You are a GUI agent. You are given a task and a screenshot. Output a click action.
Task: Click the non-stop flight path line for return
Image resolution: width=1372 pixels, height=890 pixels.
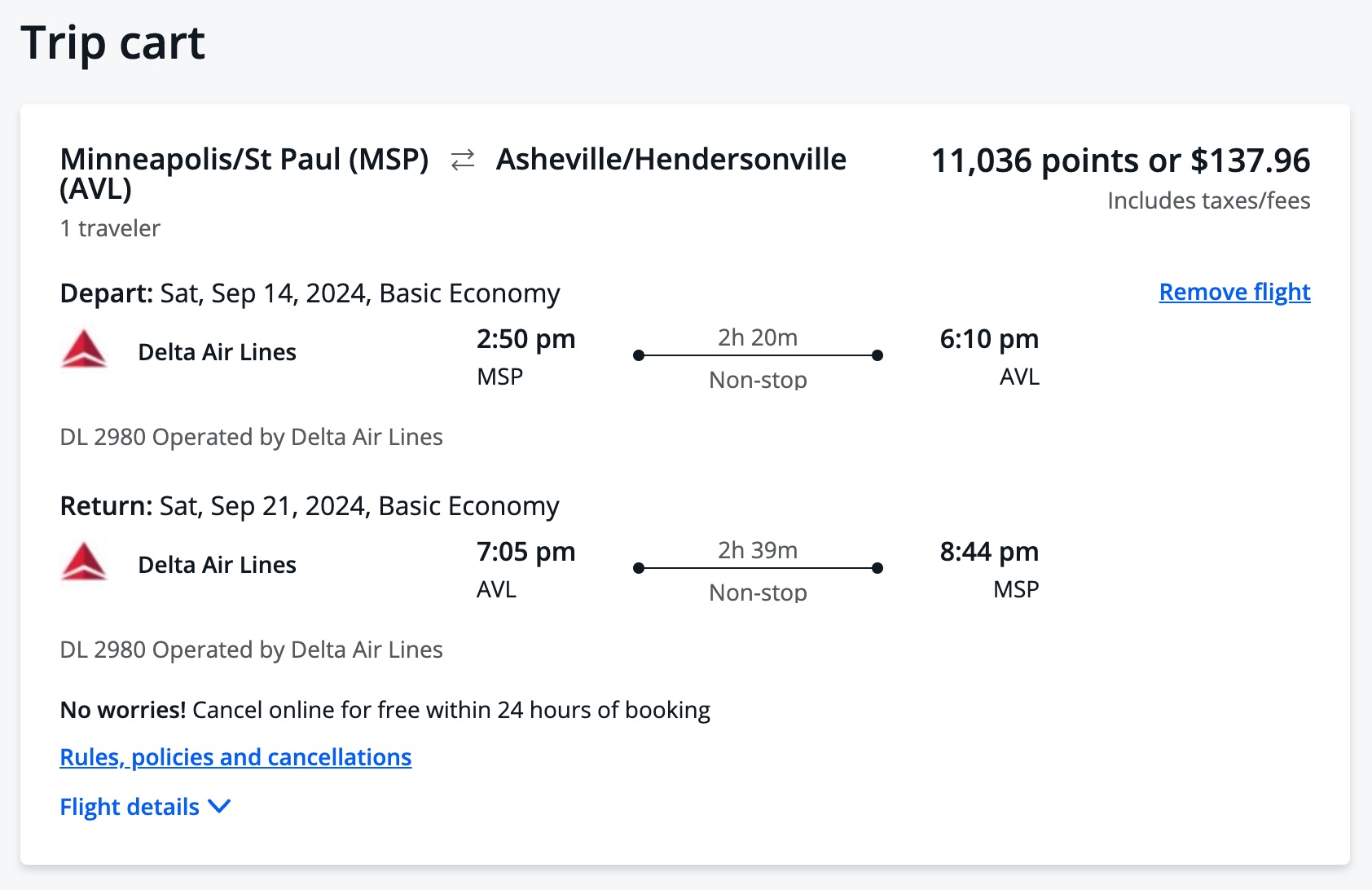(x=756, y=568)
